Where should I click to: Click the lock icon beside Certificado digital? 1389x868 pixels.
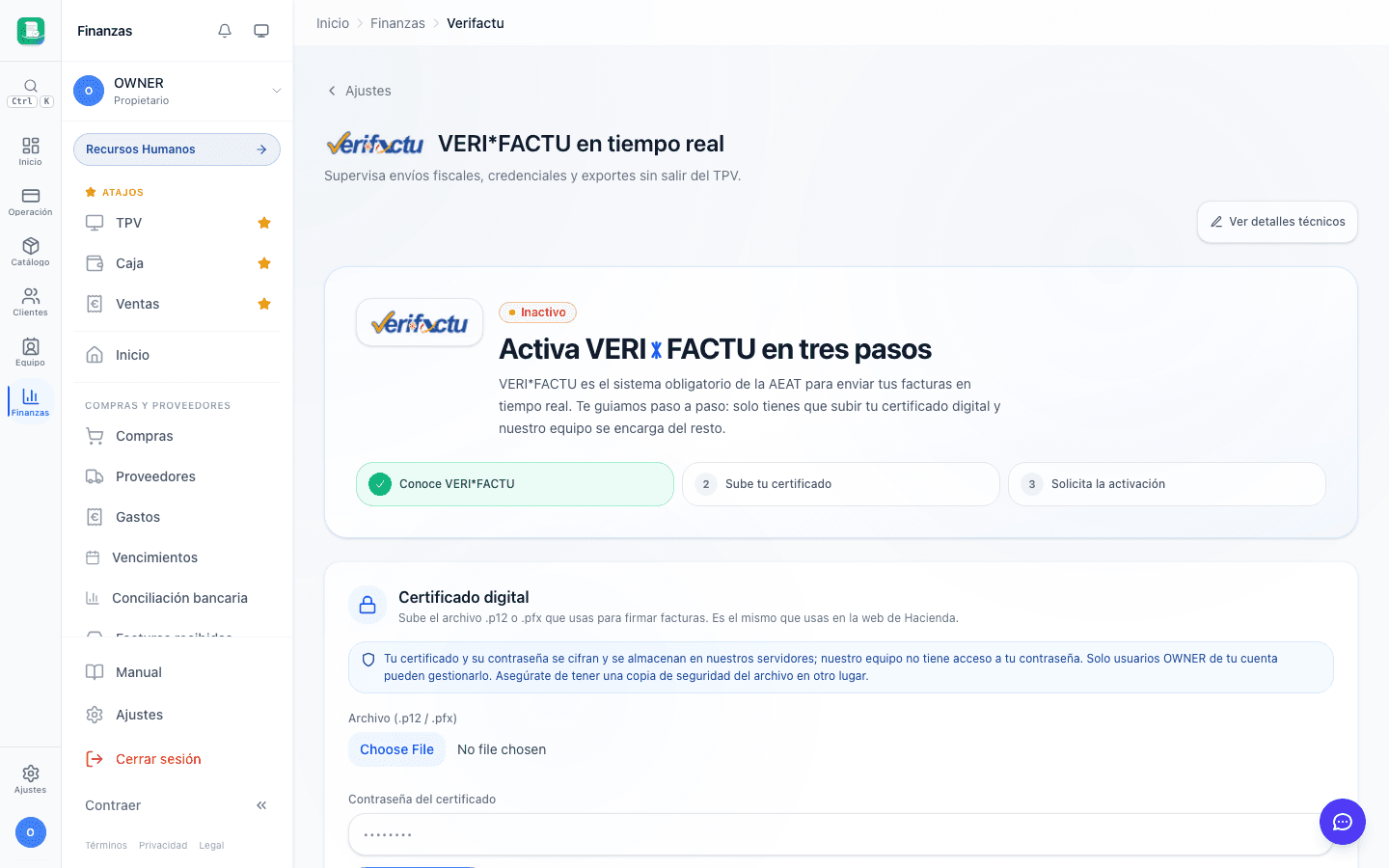368,606
